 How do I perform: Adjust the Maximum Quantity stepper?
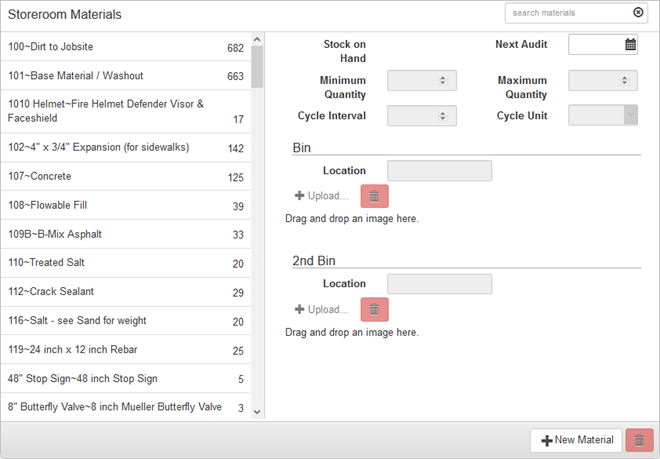[624, 81]
